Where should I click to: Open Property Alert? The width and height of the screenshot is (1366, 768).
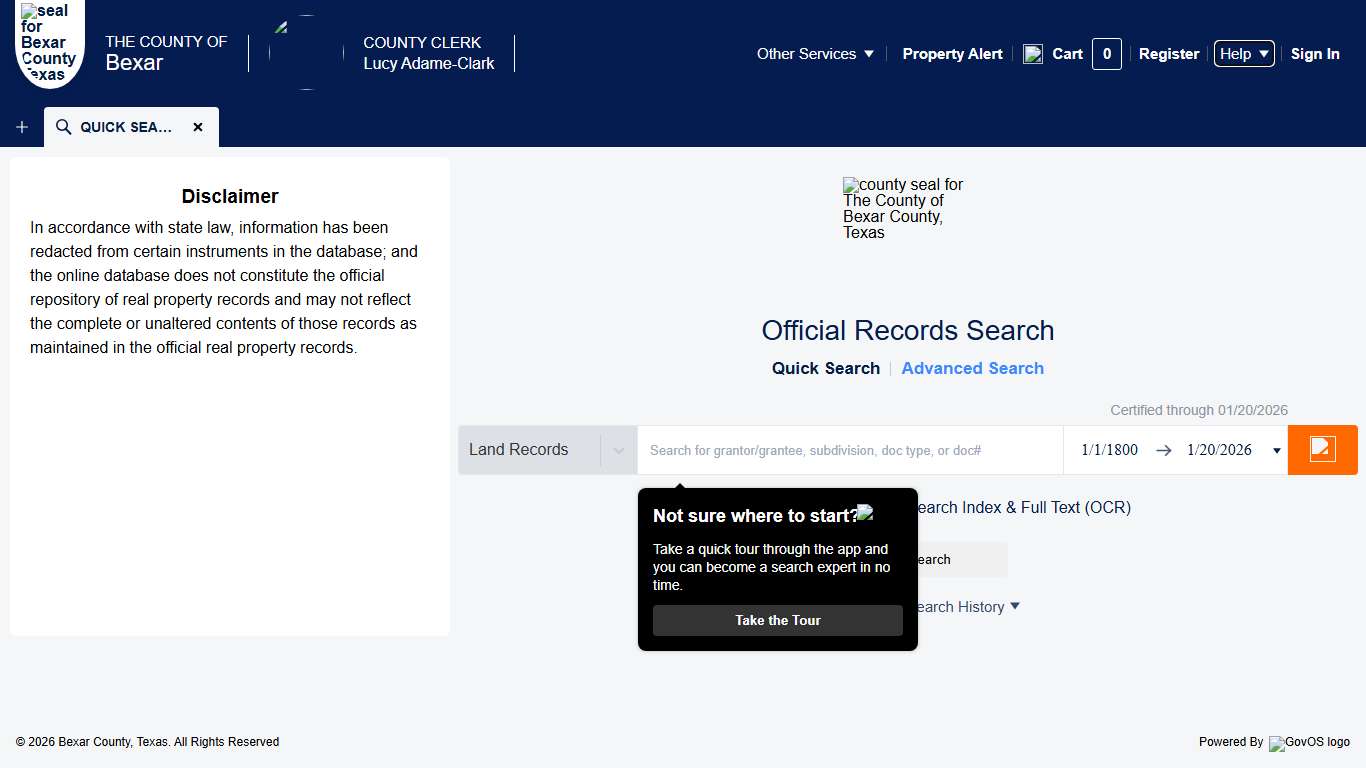[x=952, y=54]
